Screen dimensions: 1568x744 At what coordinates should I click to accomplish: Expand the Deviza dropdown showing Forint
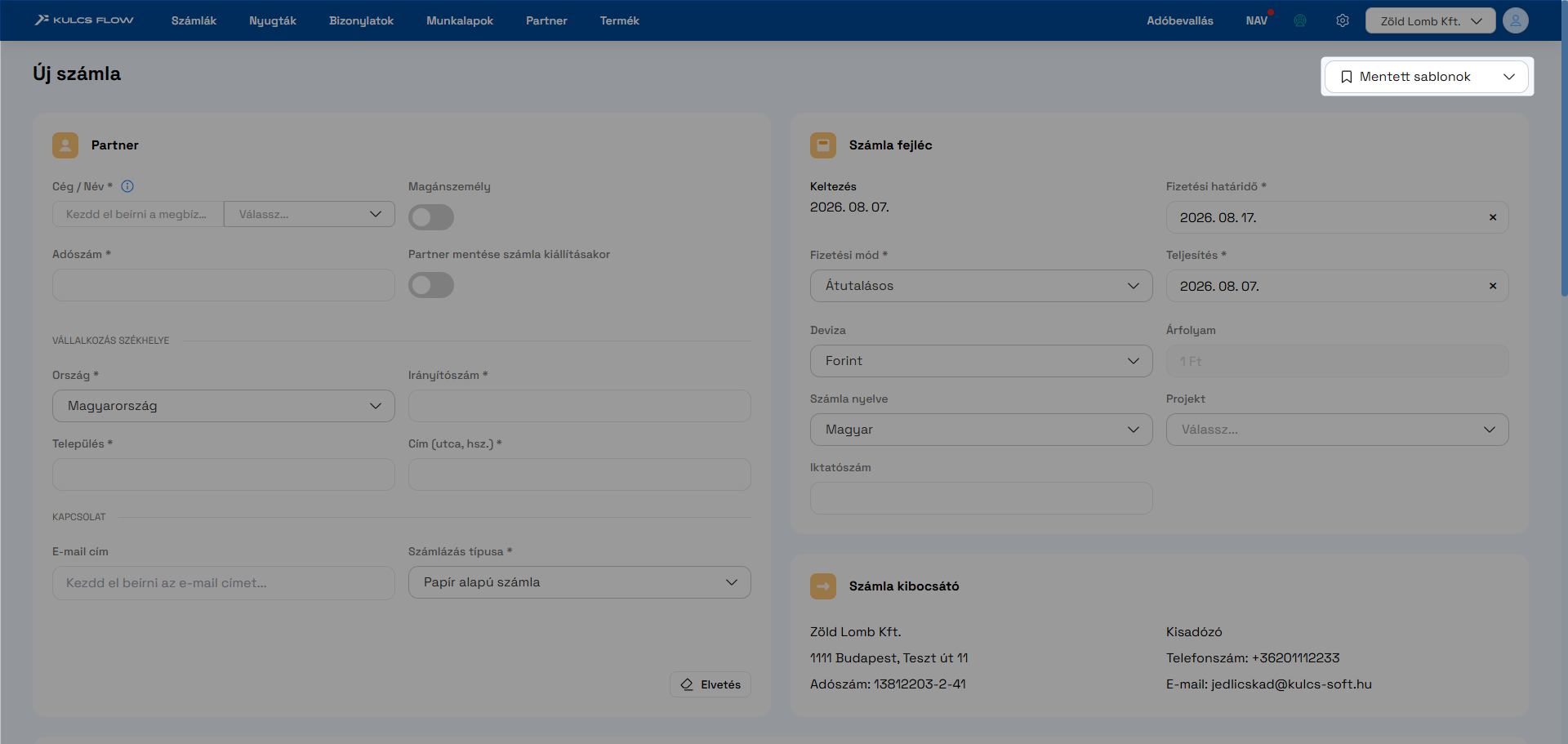pyautogui.click(x=982, y=361)
